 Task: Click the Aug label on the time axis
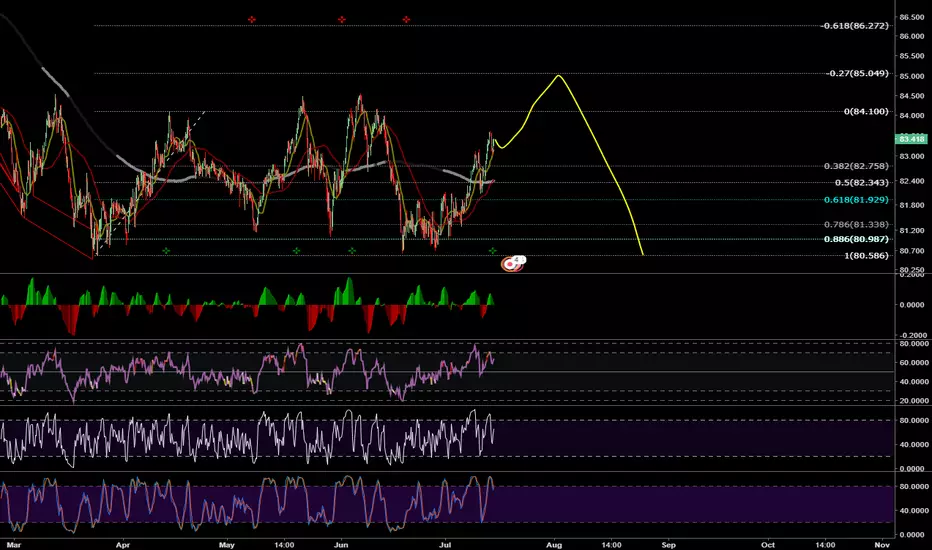(x=554, y=545)
